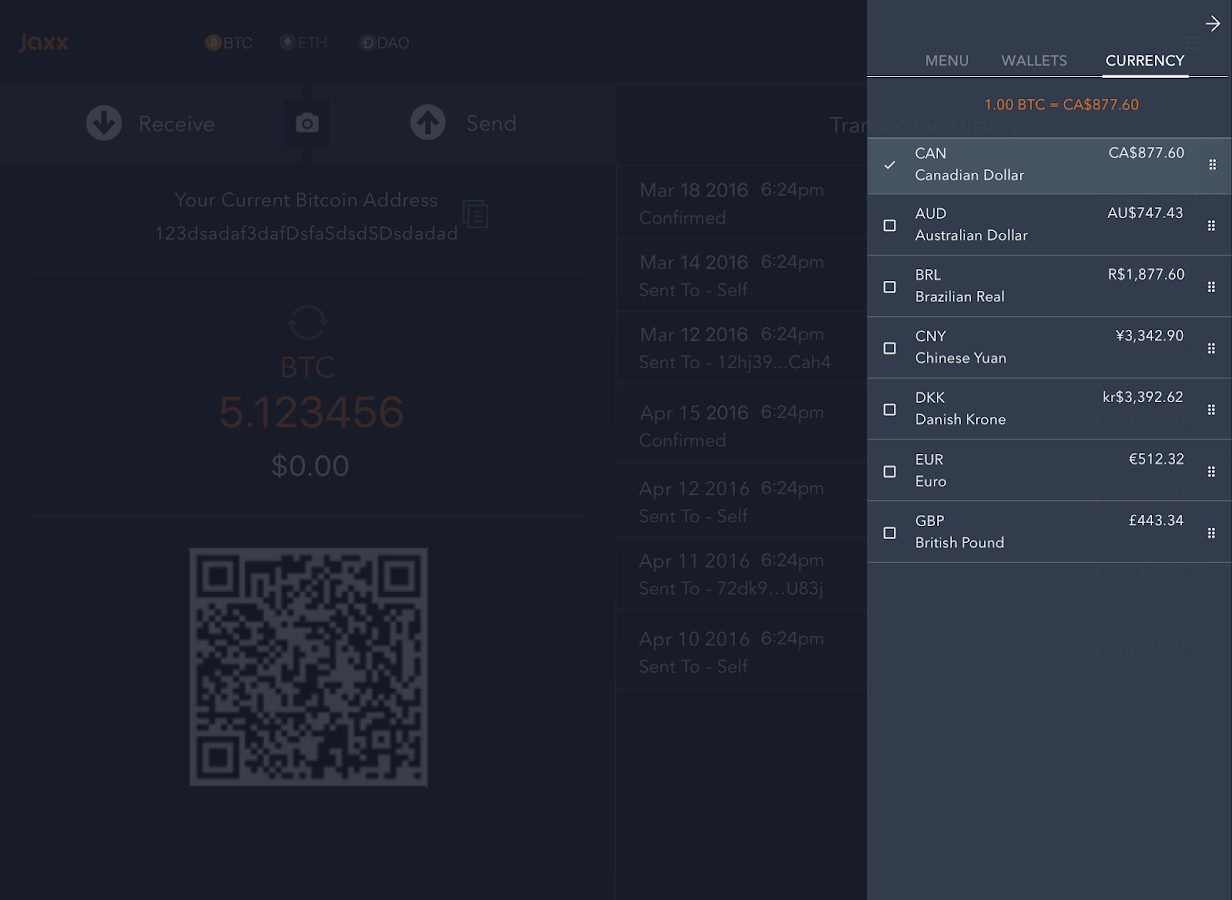Switch to the DAO wallet
The height and width of the screenshot is (900, 1232).
[385, 43]
